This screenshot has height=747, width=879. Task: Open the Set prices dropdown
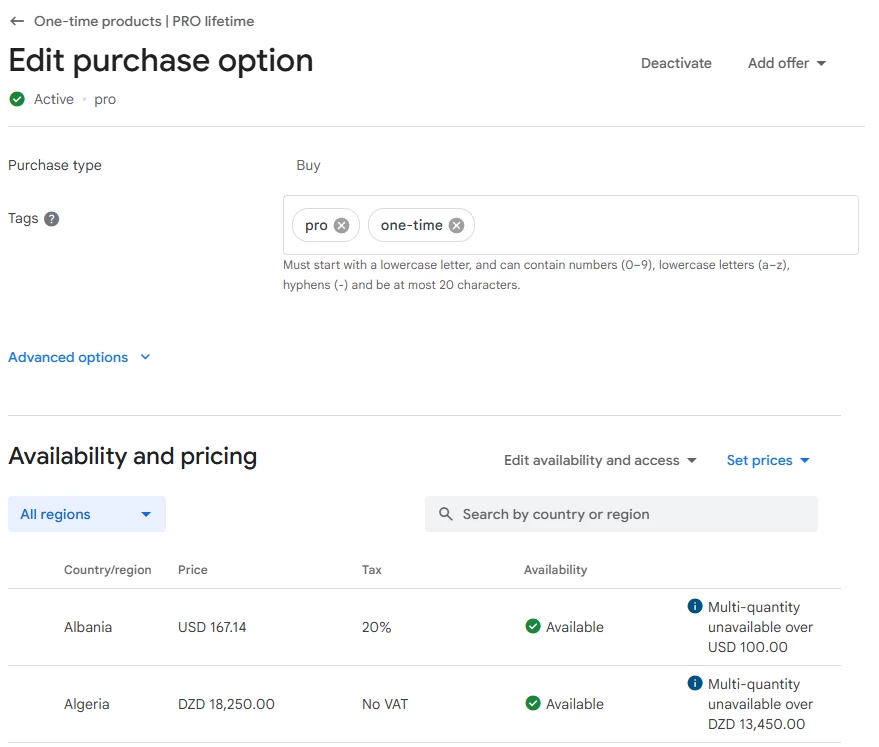[768, 460]
